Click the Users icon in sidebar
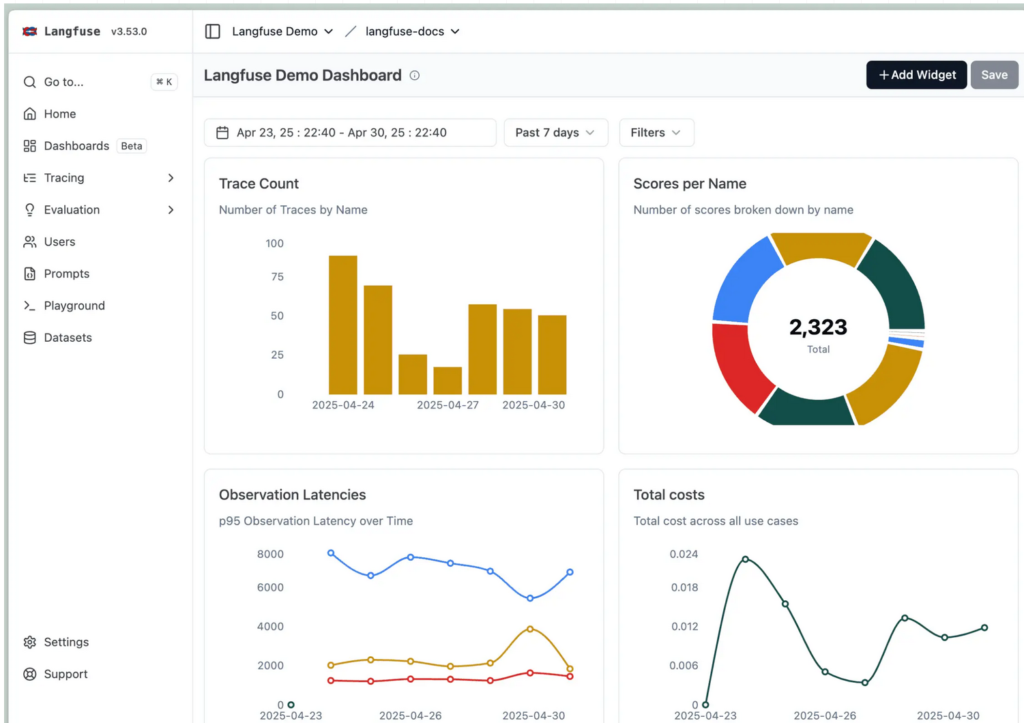Screen dimensions: 1024x723 coord(30,242)
